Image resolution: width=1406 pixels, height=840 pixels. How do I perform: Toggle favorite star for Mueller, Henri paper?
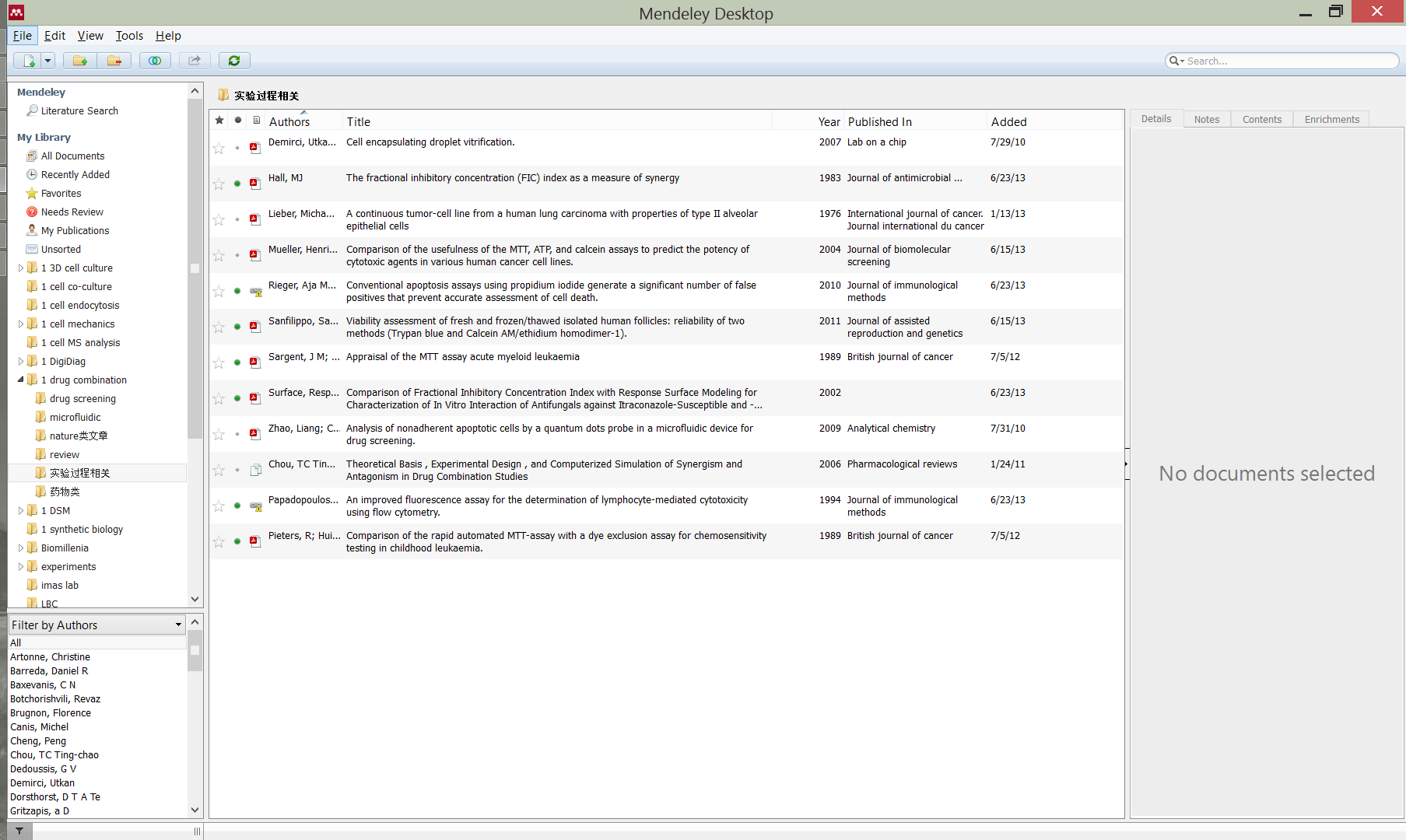[219, 255]
